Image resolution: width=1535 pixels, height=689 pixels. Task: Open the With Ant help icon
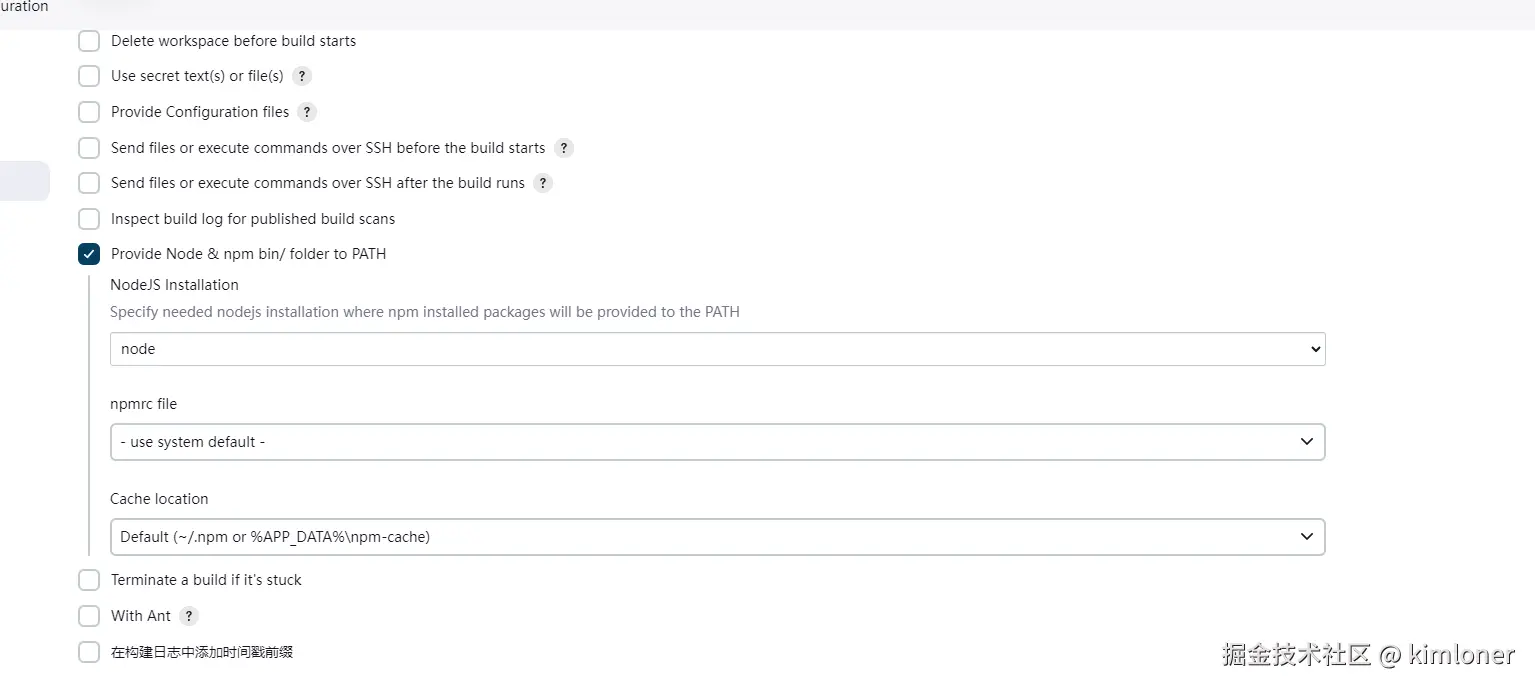(x=189, y=616)
